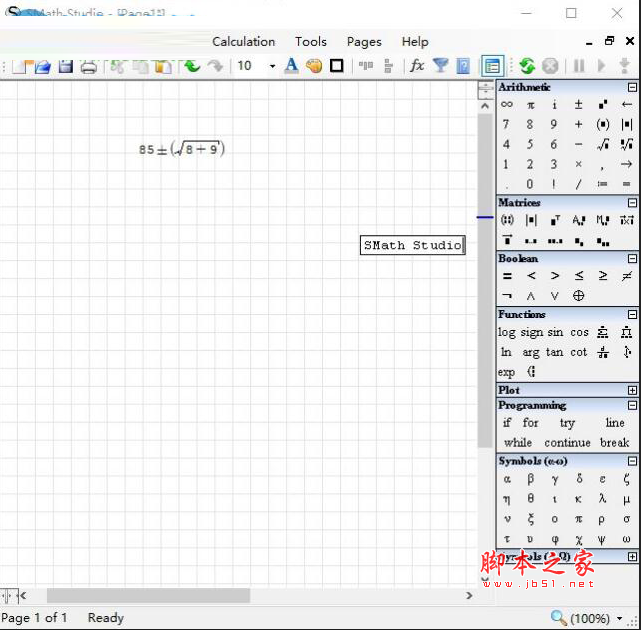The image size is (641, 630).
Task: Click the Save disk icon in toolbar
Action: tap(66, 66)
